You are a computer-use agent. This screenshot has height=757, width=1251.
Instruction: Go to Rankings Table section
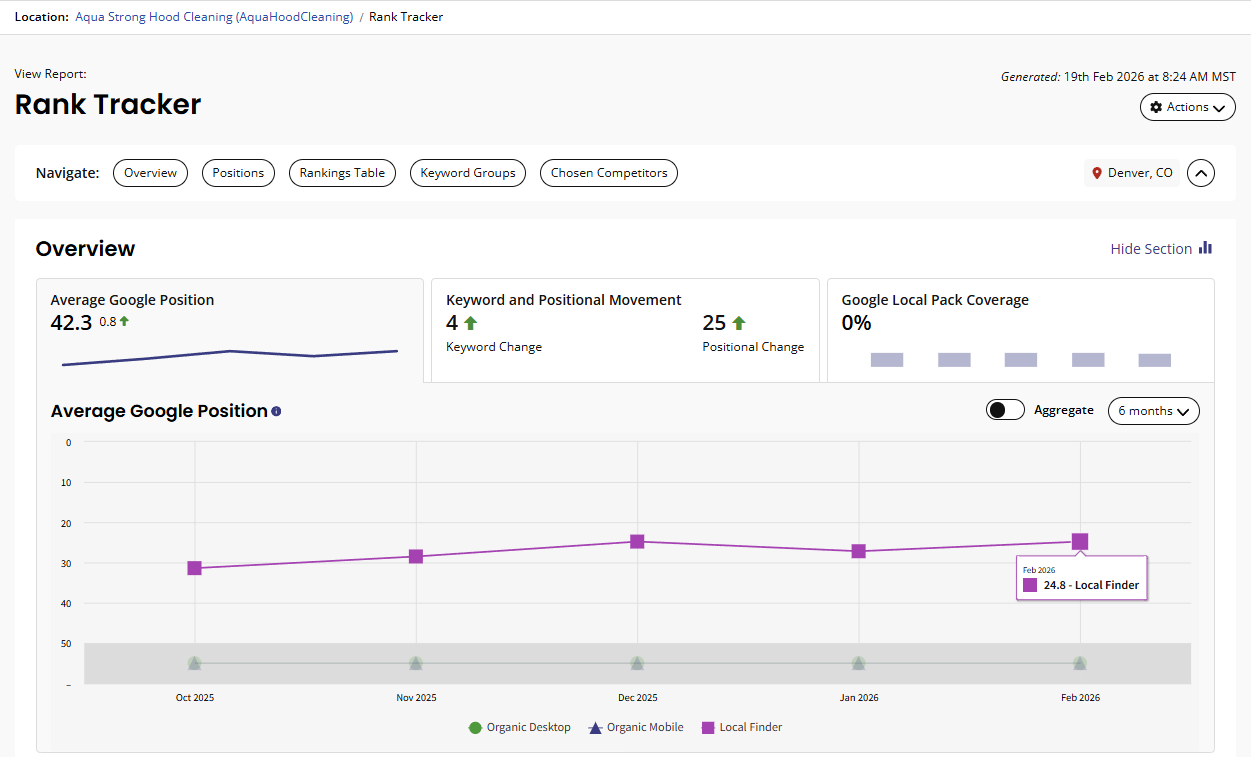coord(342,173)
